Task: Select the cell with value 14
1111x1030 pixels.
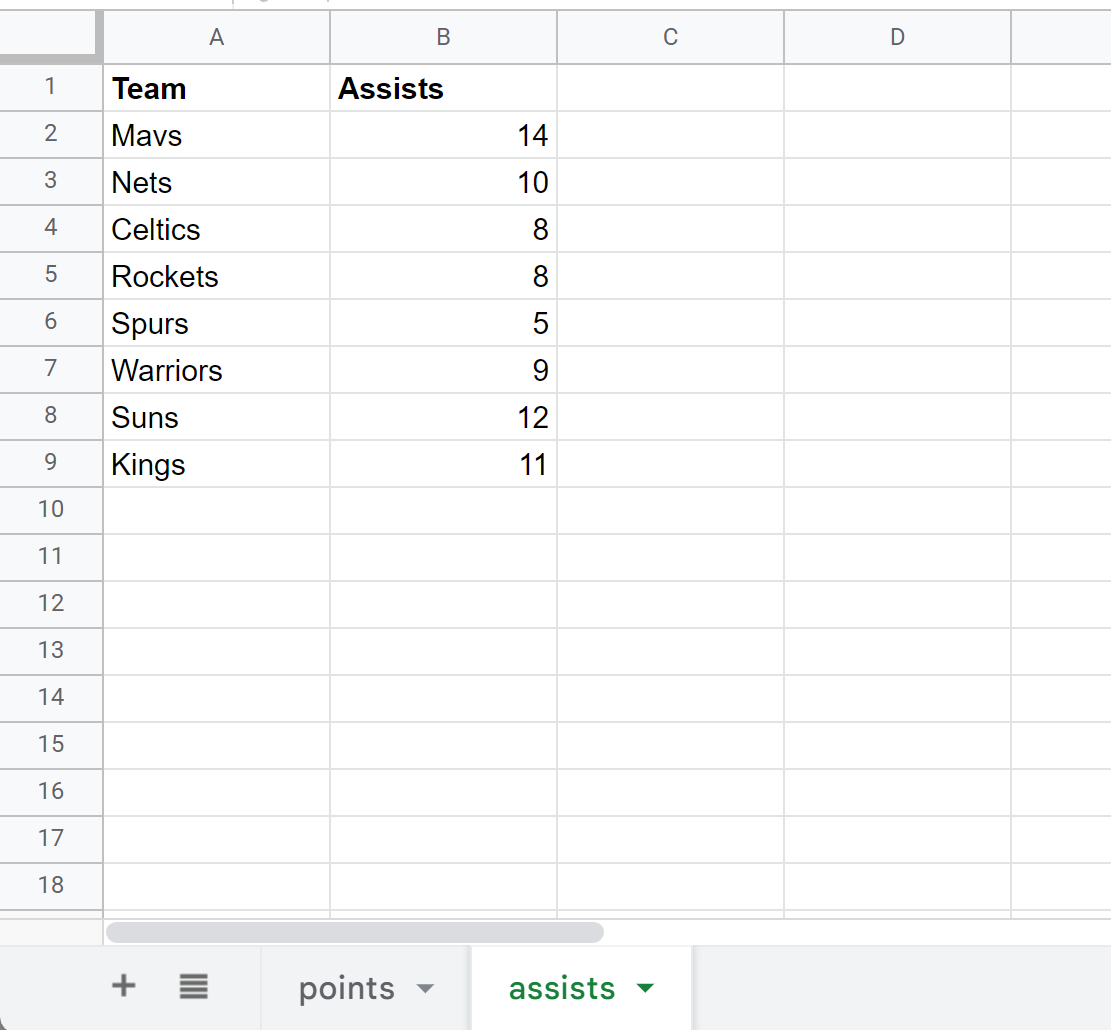Action: (444, 135)
